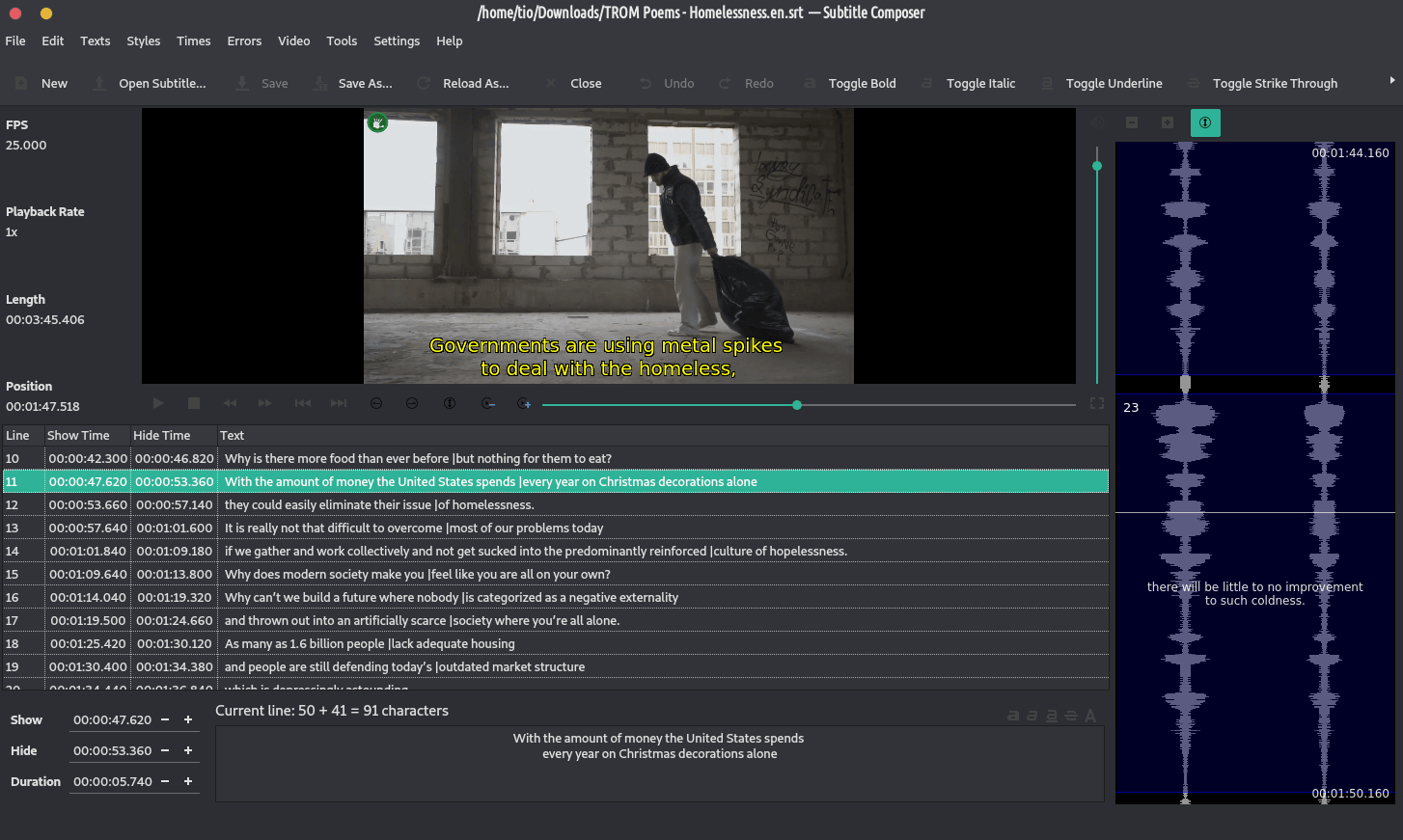Click the Save As... button
This screenshot has width=1403, height=840.
(353, 84)
